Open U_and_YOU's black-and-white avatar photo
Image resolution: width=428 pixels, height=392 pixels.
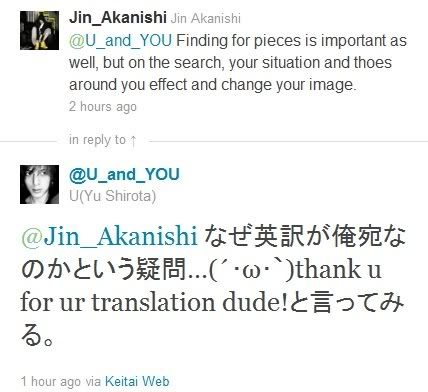click(39, 184)
